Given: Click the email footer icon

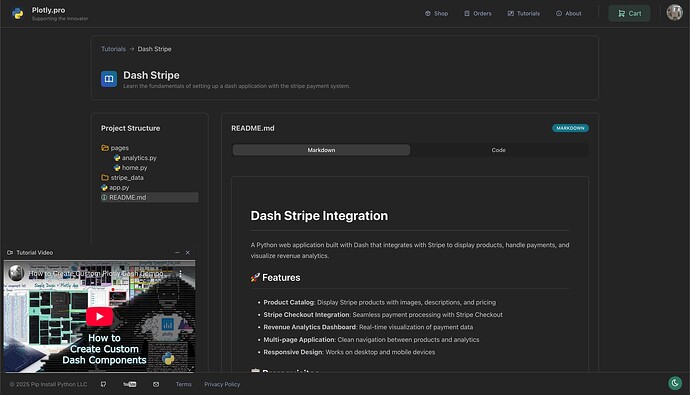Looking at the screenshot, I should coord(156,384).
